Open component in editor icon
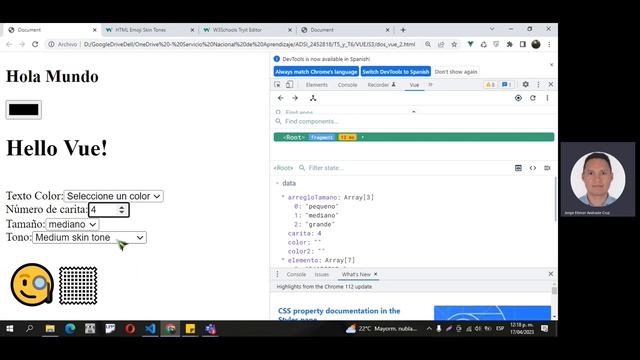Screen dimensions: 640x360 coord(547,168)
